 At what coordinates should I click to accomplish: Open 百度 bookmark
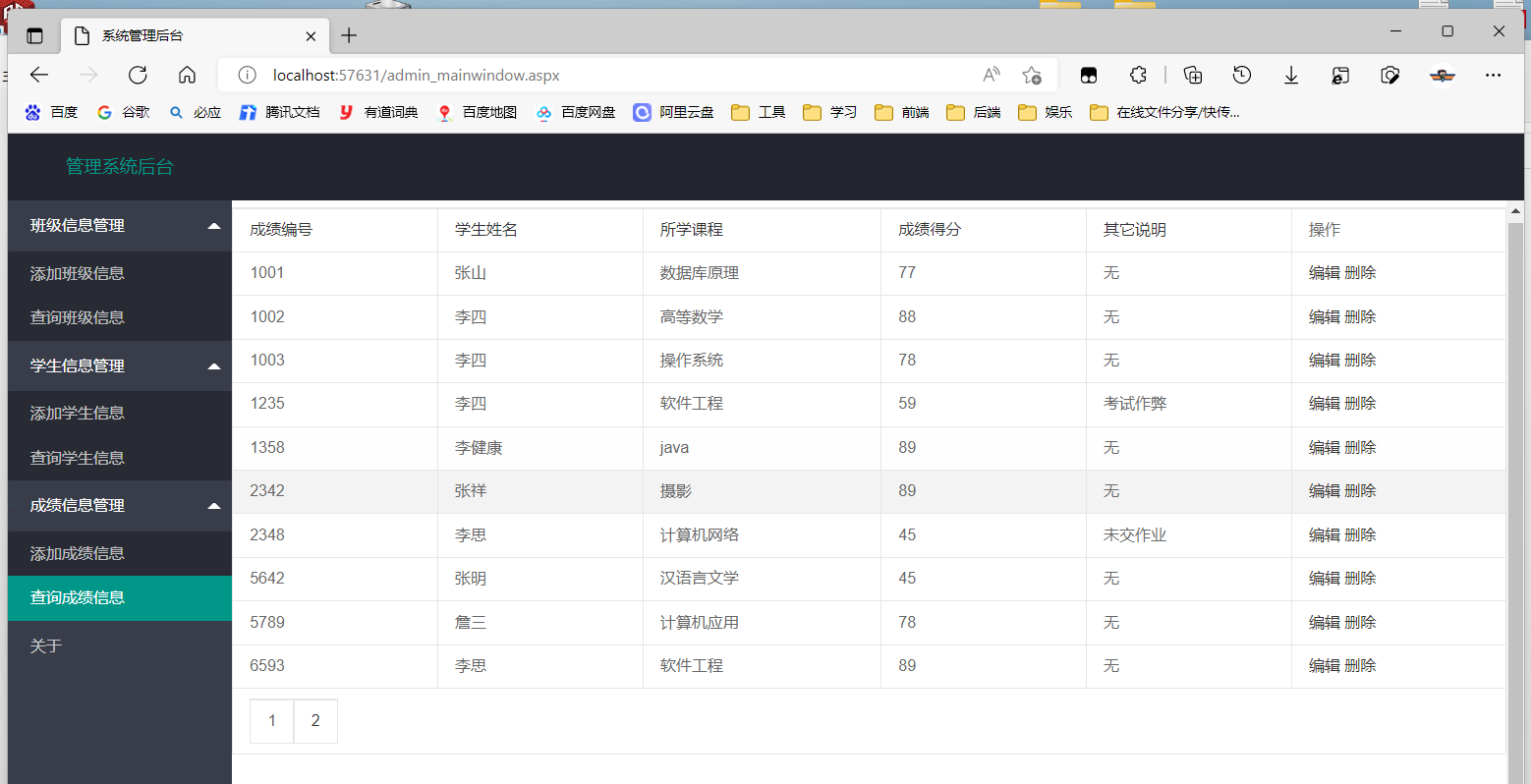(52, 112)
